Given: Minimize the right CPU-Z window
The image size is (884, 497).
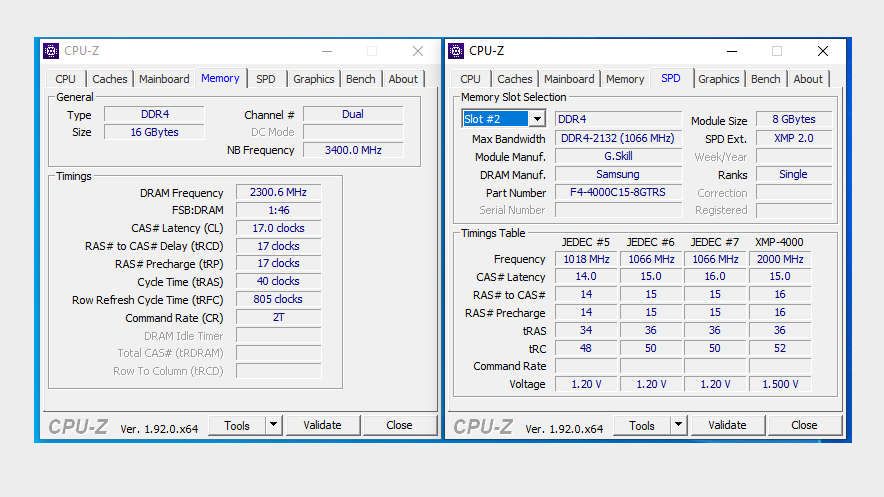Looking at the screenshot, I should 732,51.
